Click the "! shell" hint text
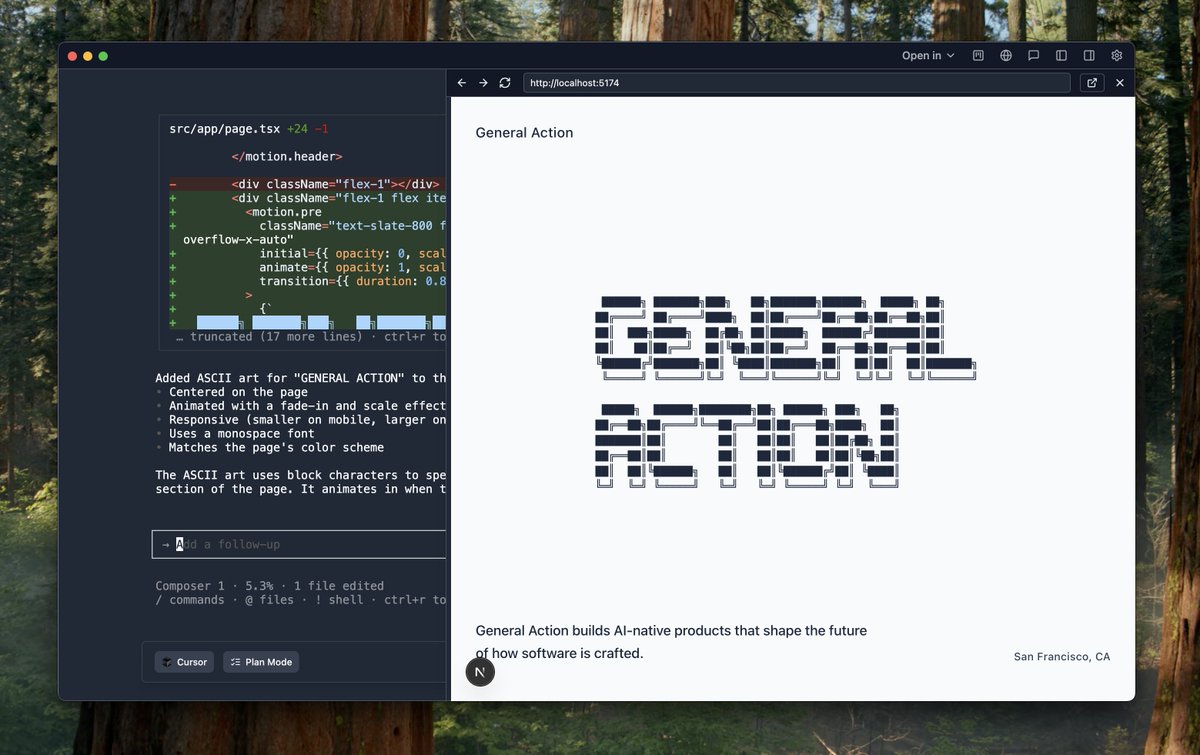 pyautogui.click(x=339, y=600)
